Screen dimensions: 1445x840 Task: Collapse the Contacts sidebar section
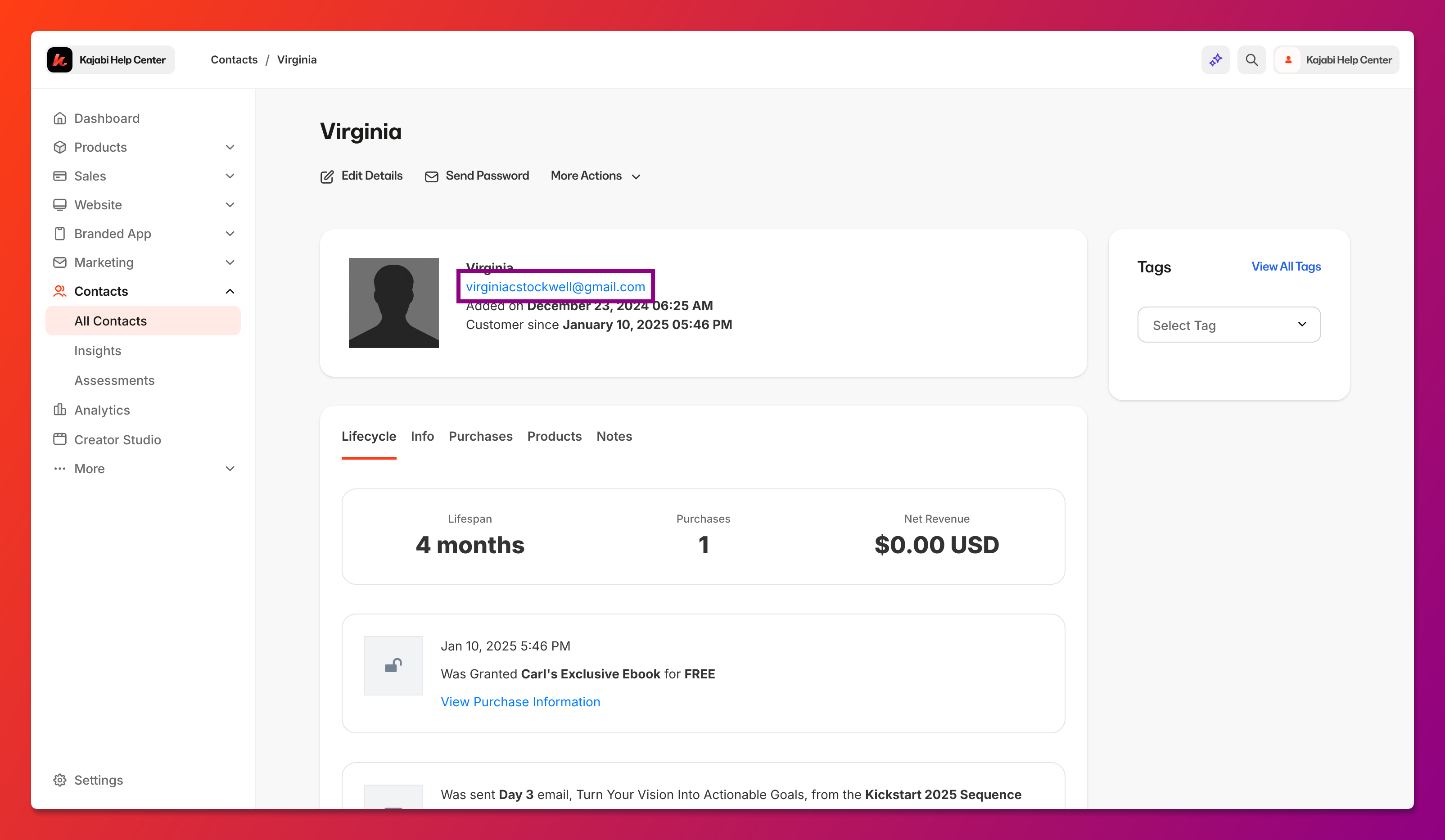pos(230,291)
